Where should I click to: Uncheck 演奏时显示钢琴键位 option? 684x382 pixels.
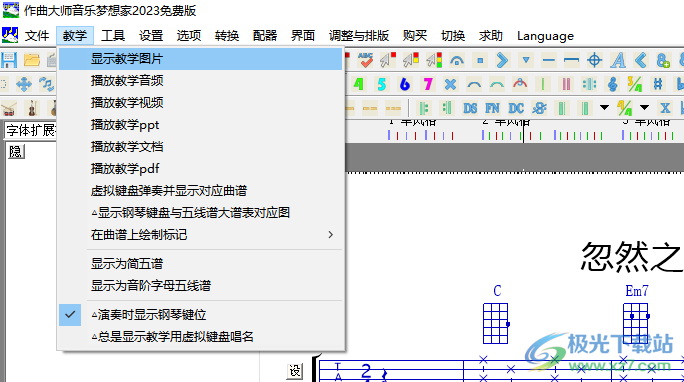point(201,315)
